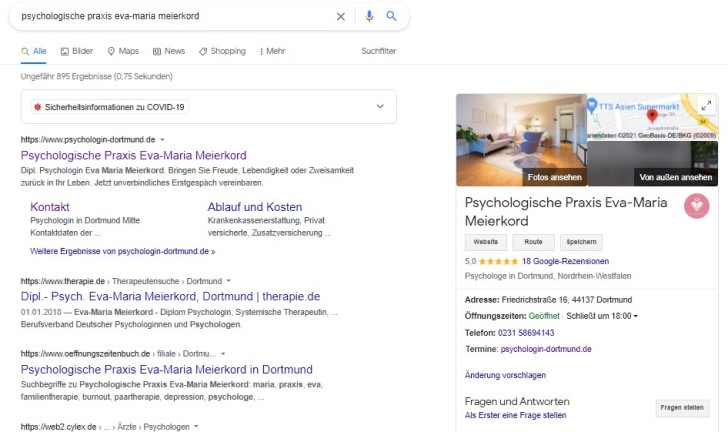Clear the search query with the X icon
This screenshot has width=728, height=432.
click(x=340, y=16)
